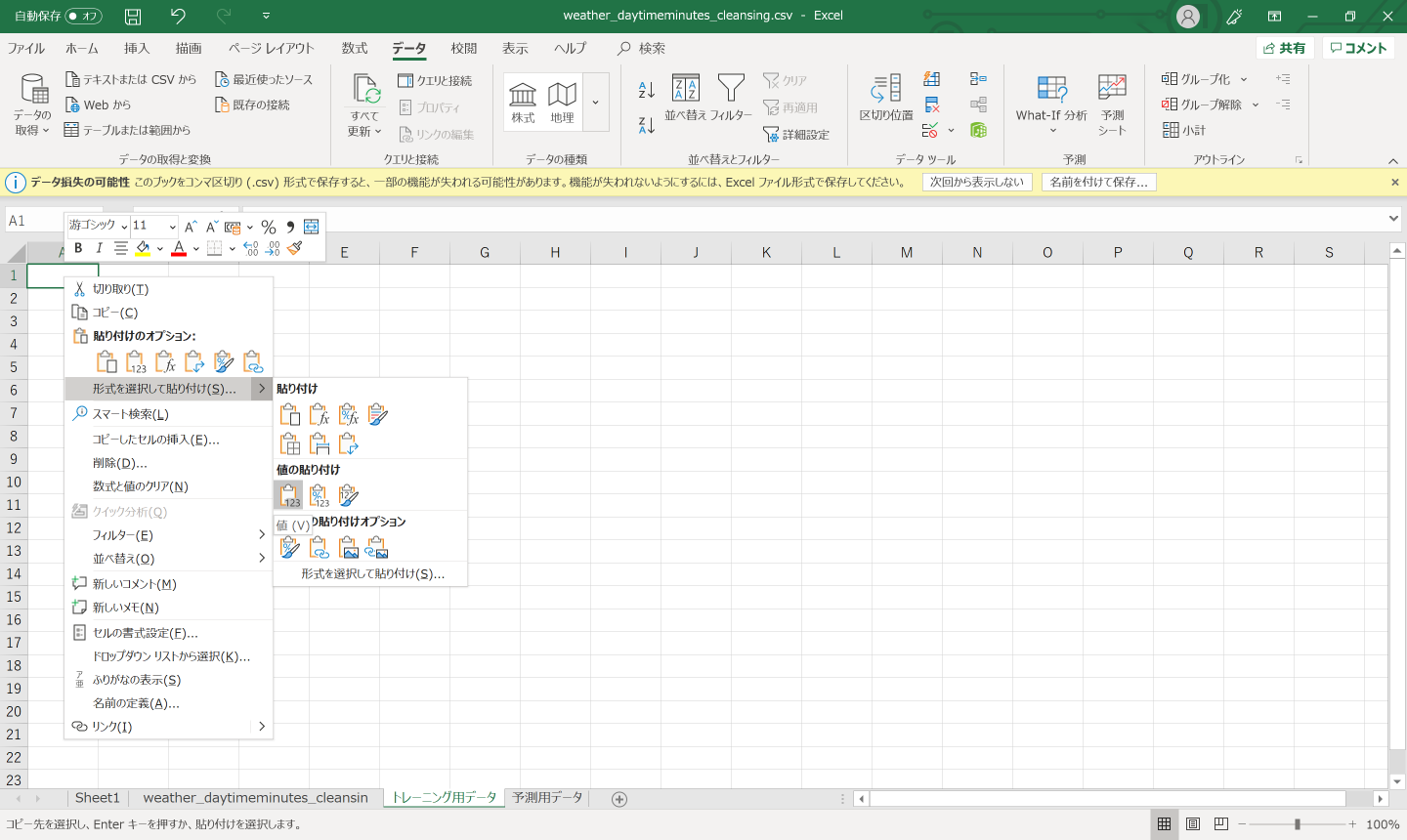The image size is (1407, 840).
Task: Select the Sheet1 worksheet tab
Action: click(98, 798)
